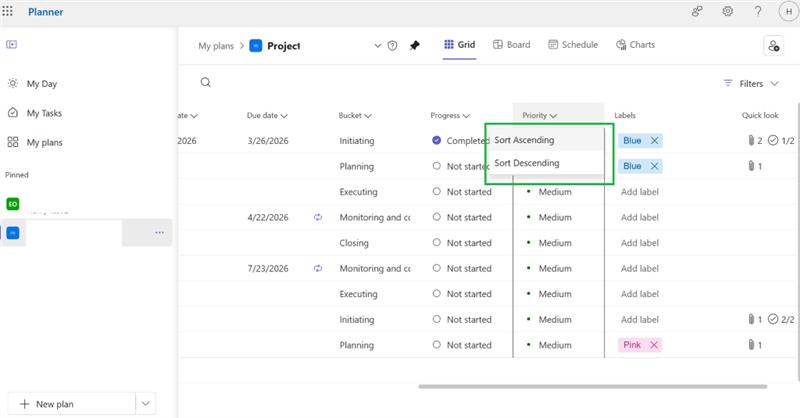Click the recurrence icon beside 4/22/2026
The height and width of the screenshot is (418, 800).
tap(318, 217)
